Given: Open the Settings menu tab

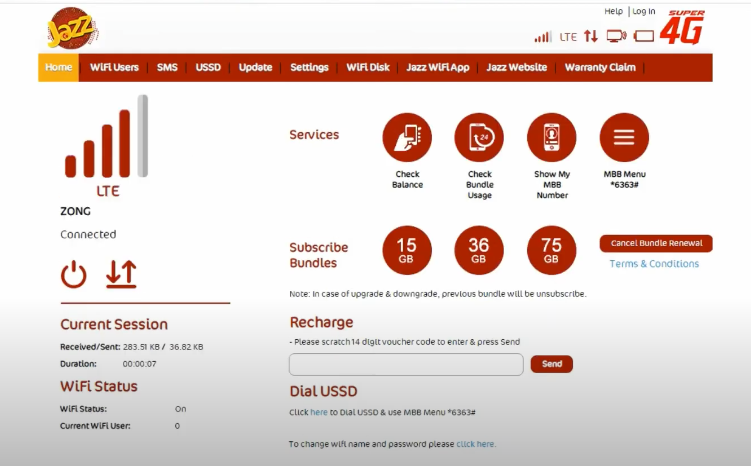Looking at the screenshot, I should coord(309,67).
